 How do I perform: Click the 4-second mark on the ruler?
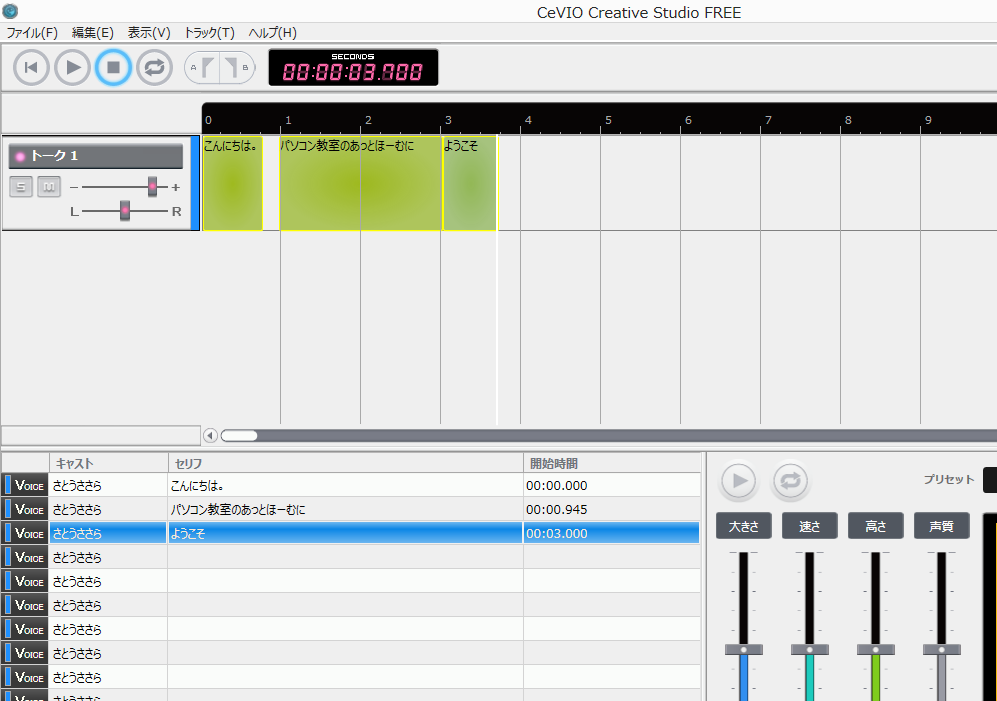click(527, 120)
